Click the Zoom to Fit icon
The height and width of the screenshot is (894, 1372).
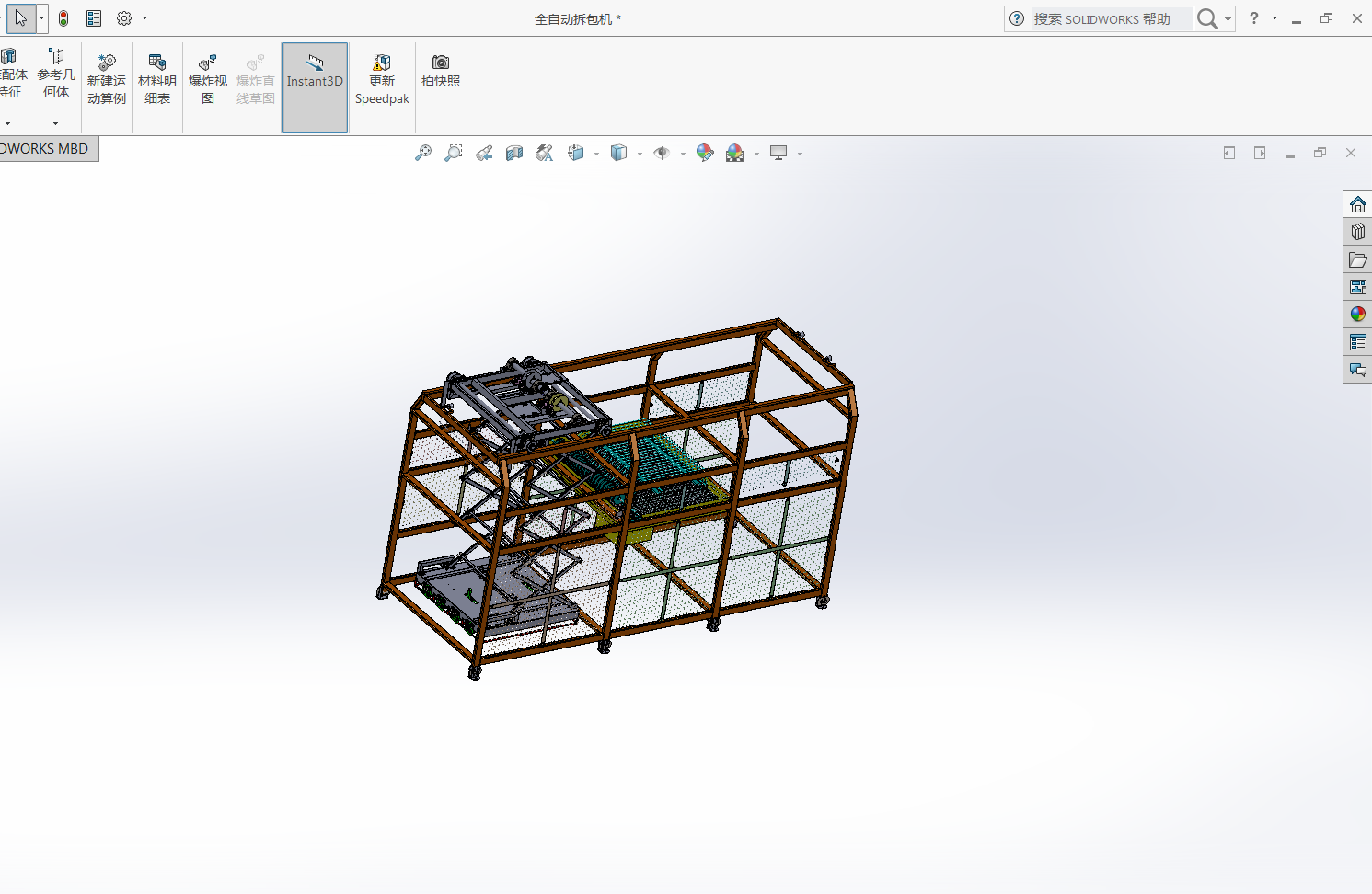tap(423, 154)
